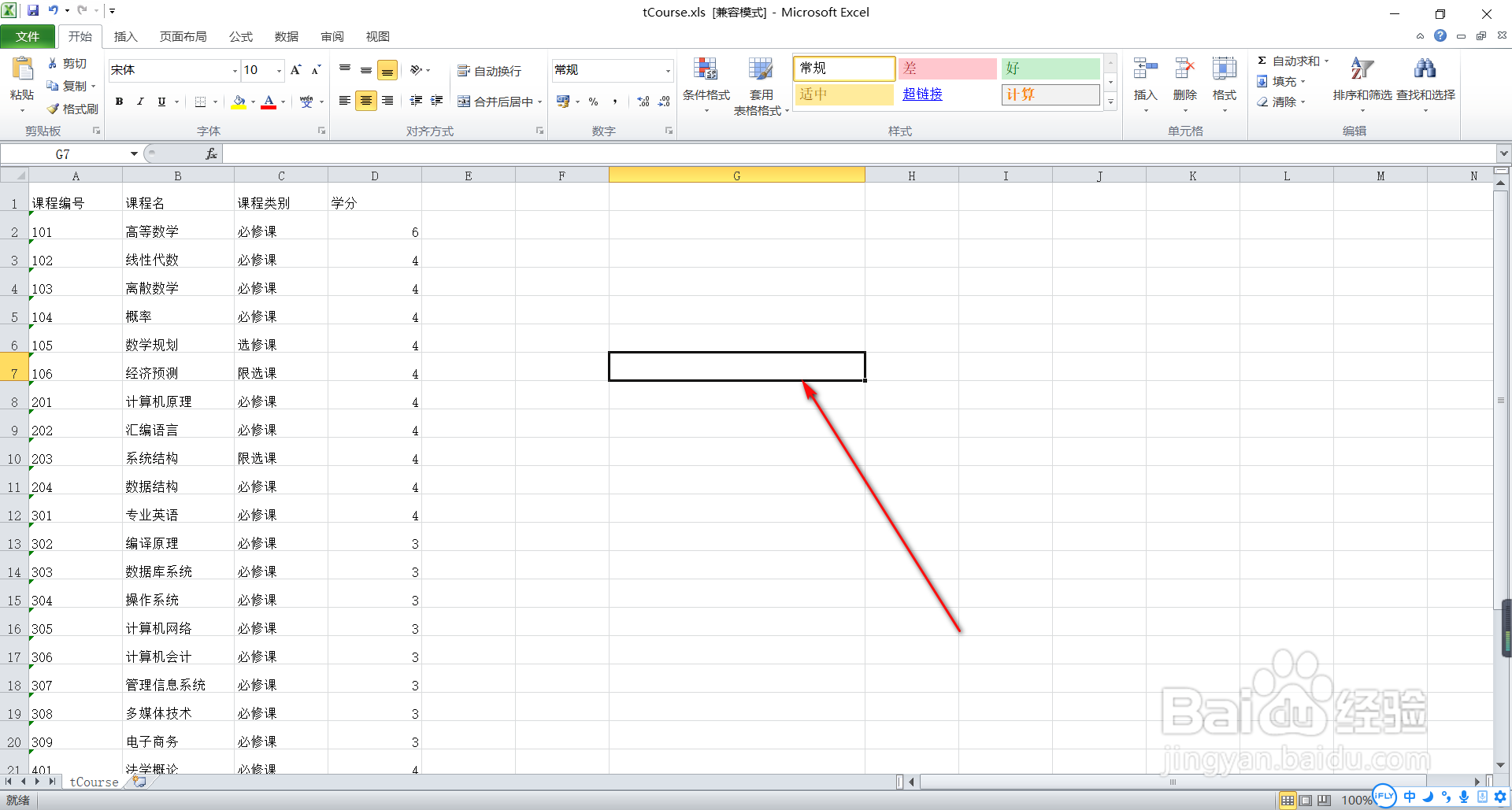
Task: Click the Increase Decimal icon
Action: pos(643,102)
